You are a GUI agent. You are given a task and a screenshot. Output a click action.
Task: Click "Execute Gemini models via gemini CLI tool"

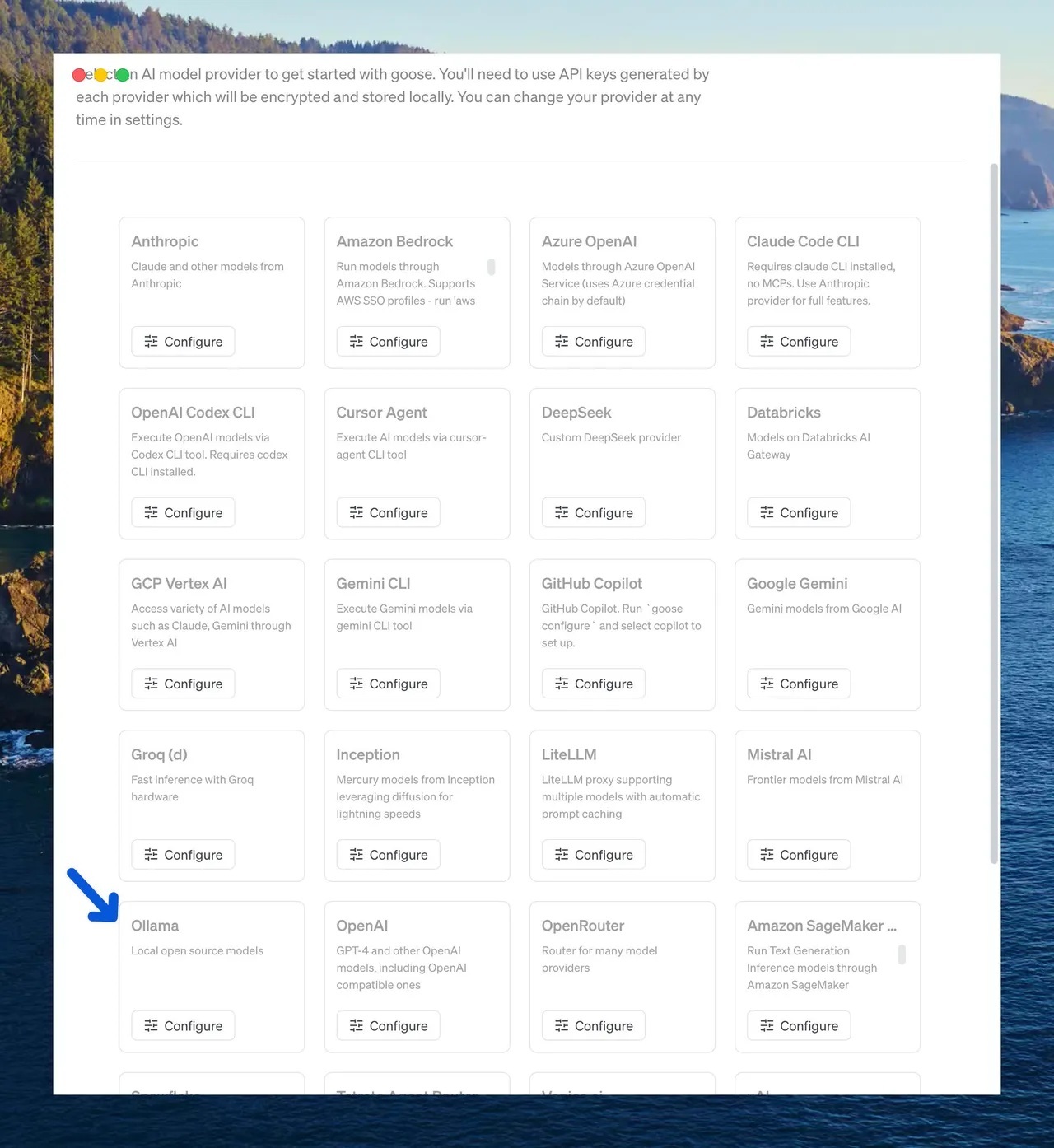[x=404, y=617]
